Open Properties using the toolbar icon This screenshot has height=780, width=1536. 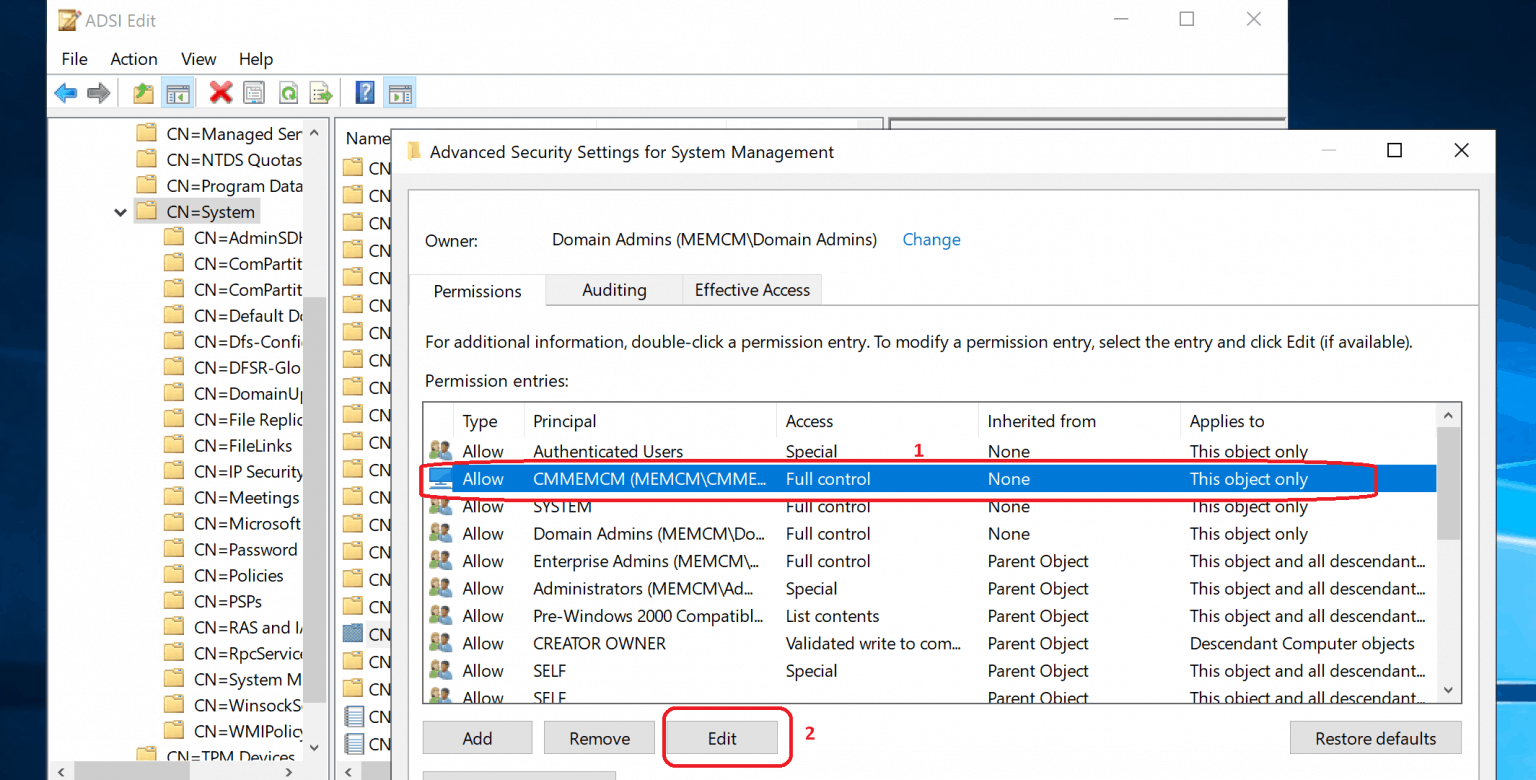tap(254, 92)
